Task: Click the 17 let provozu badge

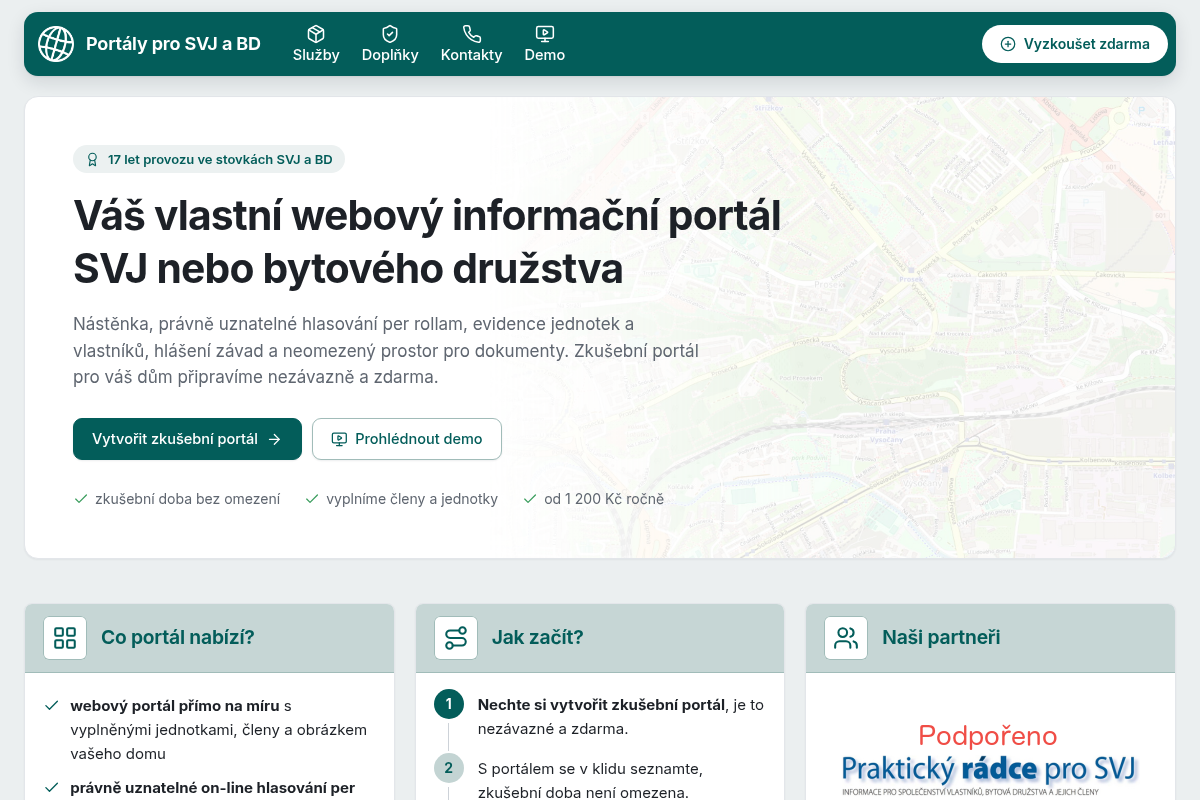Action: pyautogui.click(x=209, y=159)
